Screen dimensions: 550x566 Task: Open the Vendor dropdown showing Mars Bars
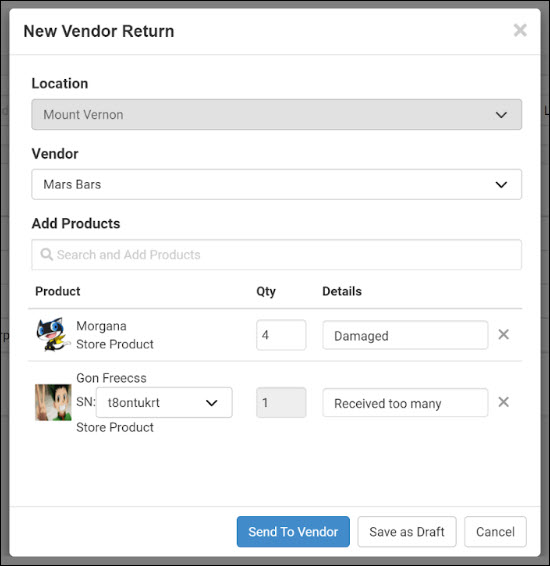(276, 184)
